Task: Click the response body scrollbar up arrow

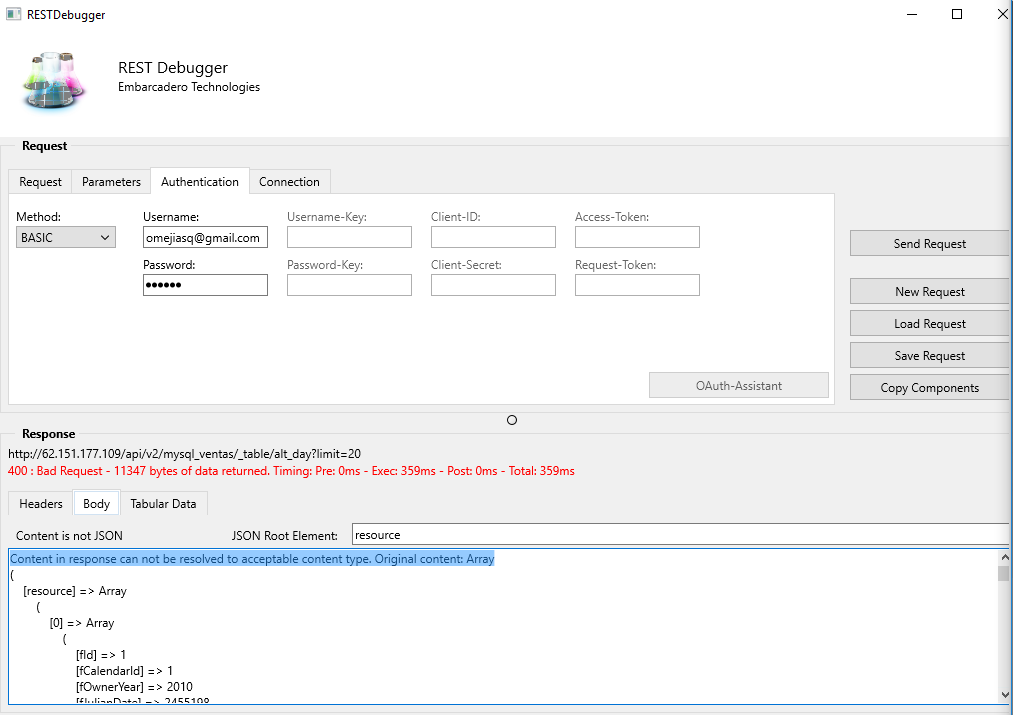Action: point(1004,557)
